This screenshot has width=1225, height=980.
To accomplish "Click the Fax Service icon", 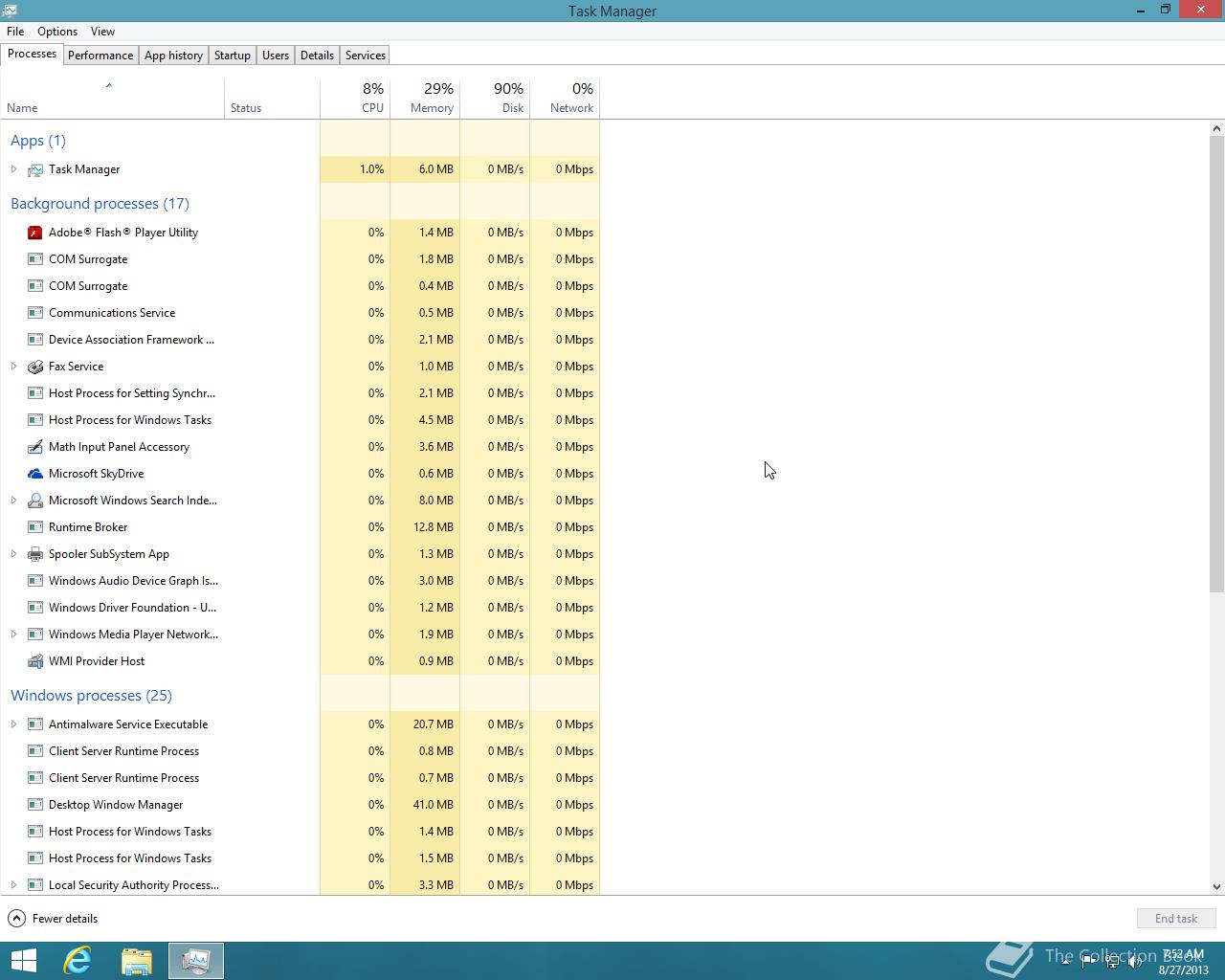I will point(35,367).
